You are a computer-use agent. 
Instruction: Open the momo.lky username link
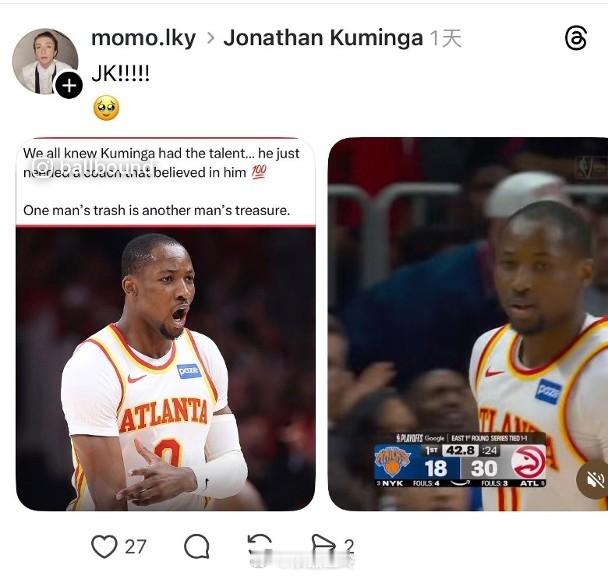[143, 38]
